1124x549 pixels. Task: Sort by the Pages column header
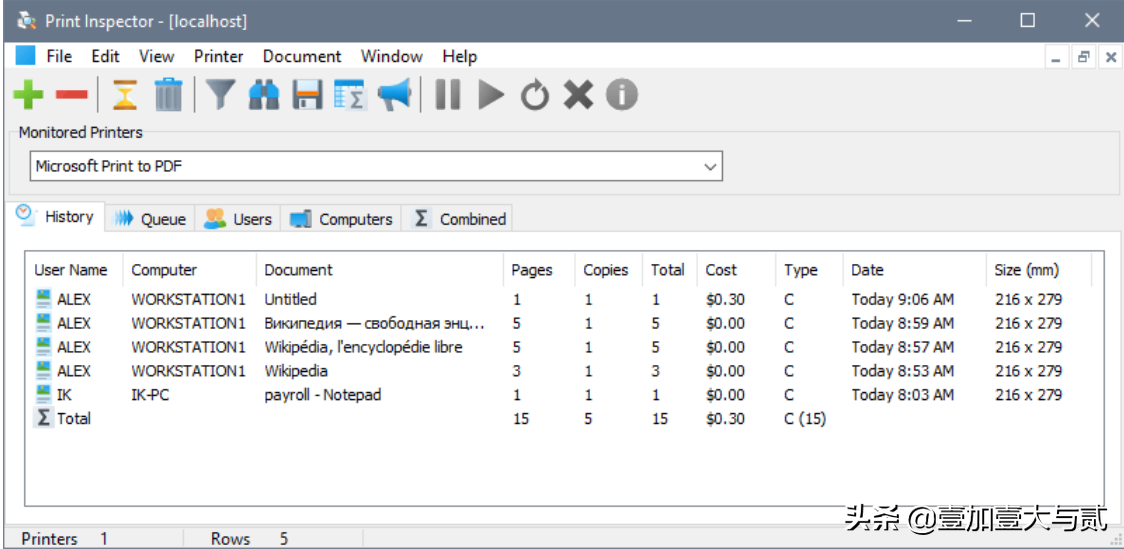531,270
